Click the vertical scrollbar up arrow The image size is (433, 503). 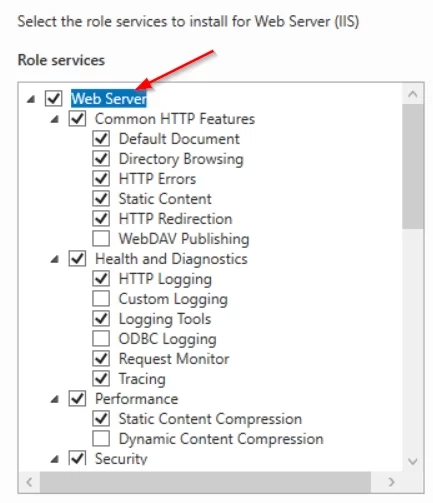click(x=413, y=94)
